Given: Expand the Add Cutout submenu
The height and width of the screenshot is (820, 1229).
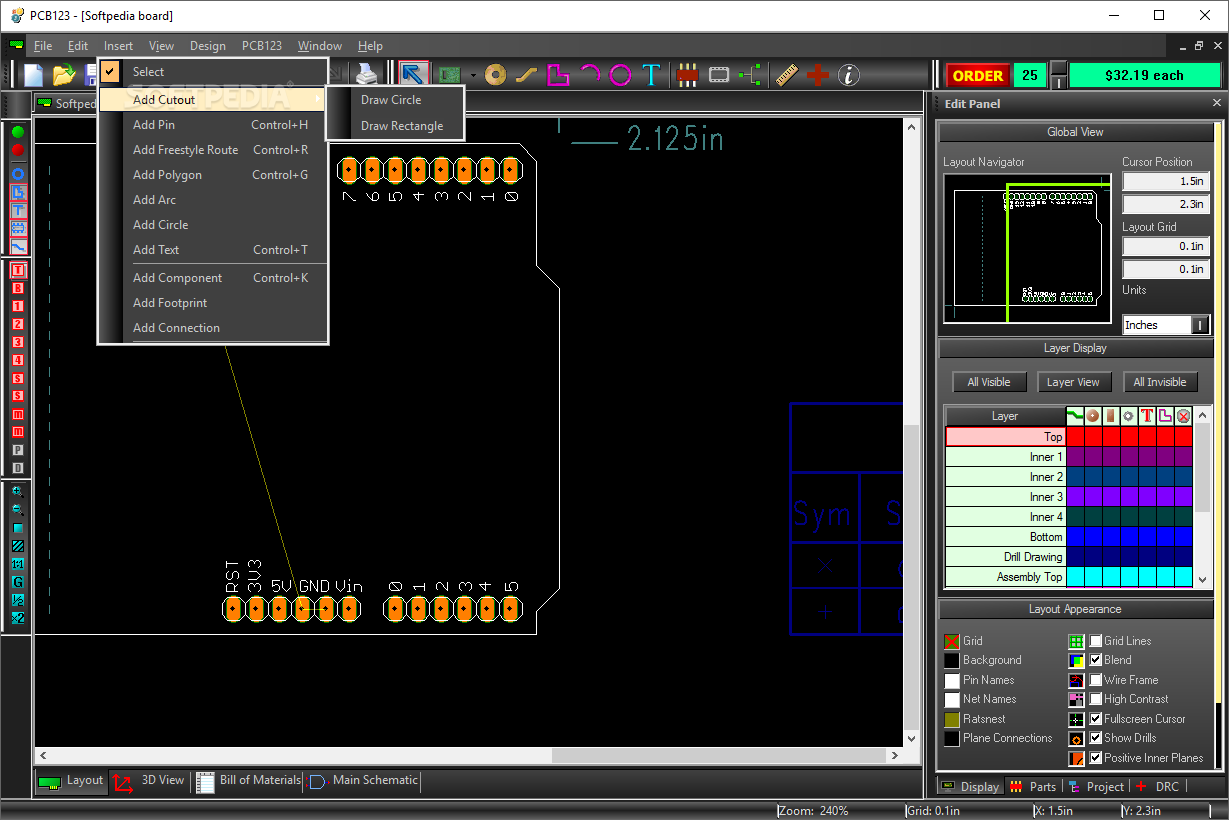Looking at the screenshot, I should (213, 100).
